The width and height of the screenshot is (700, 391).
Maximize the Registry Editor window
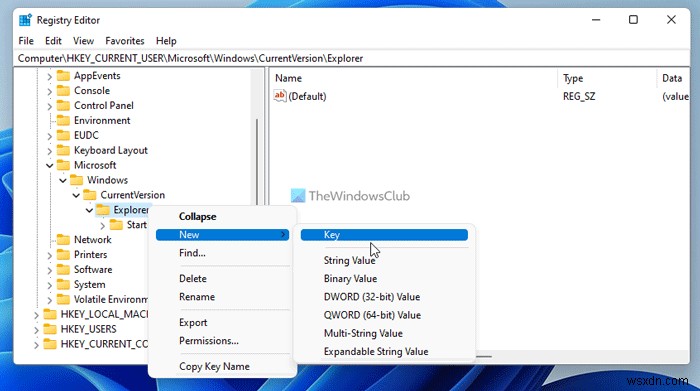click(x=633, y=20)
